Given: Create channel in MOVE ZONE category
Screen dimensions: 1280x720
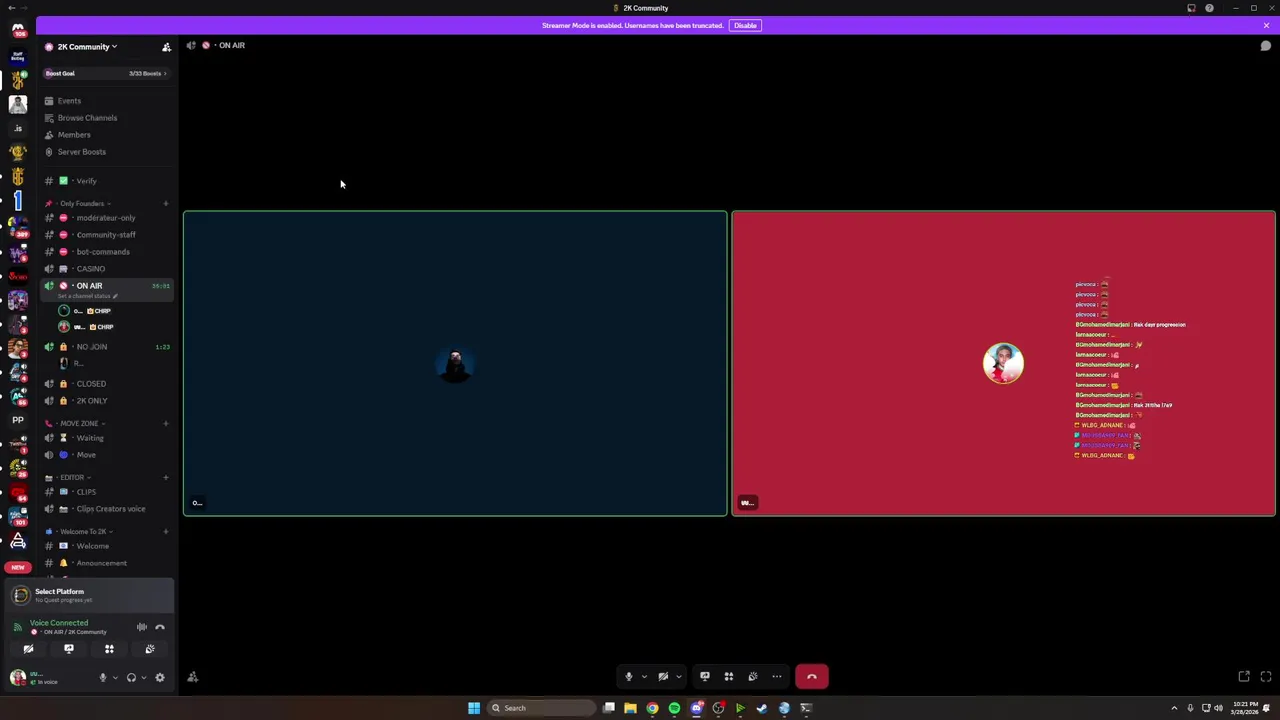Looking at the screenshot, I should (x=166, y=424).
